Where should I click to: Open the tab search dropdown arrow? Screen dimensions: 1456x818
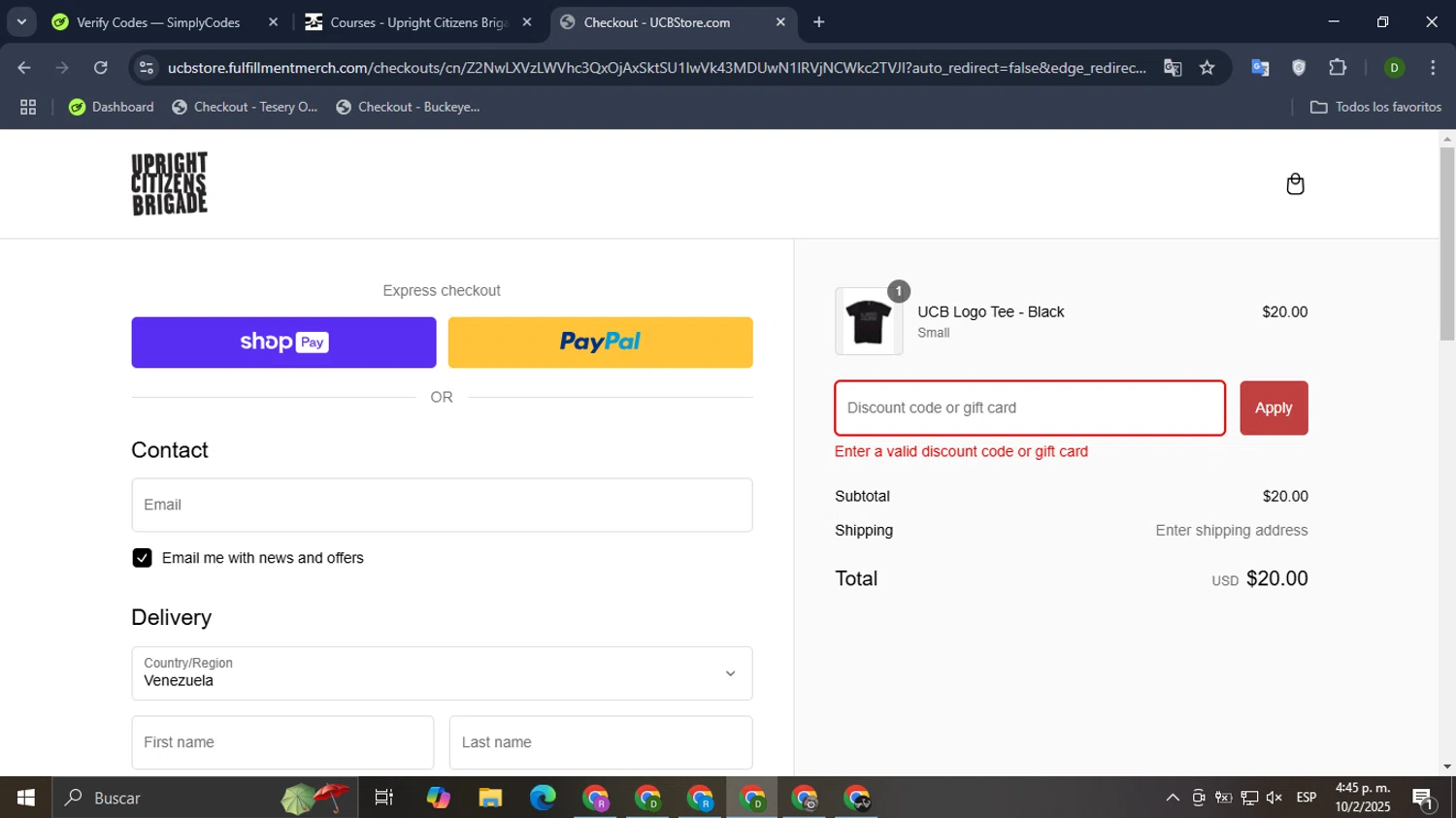pyautogui.click(x=21, y=22)
